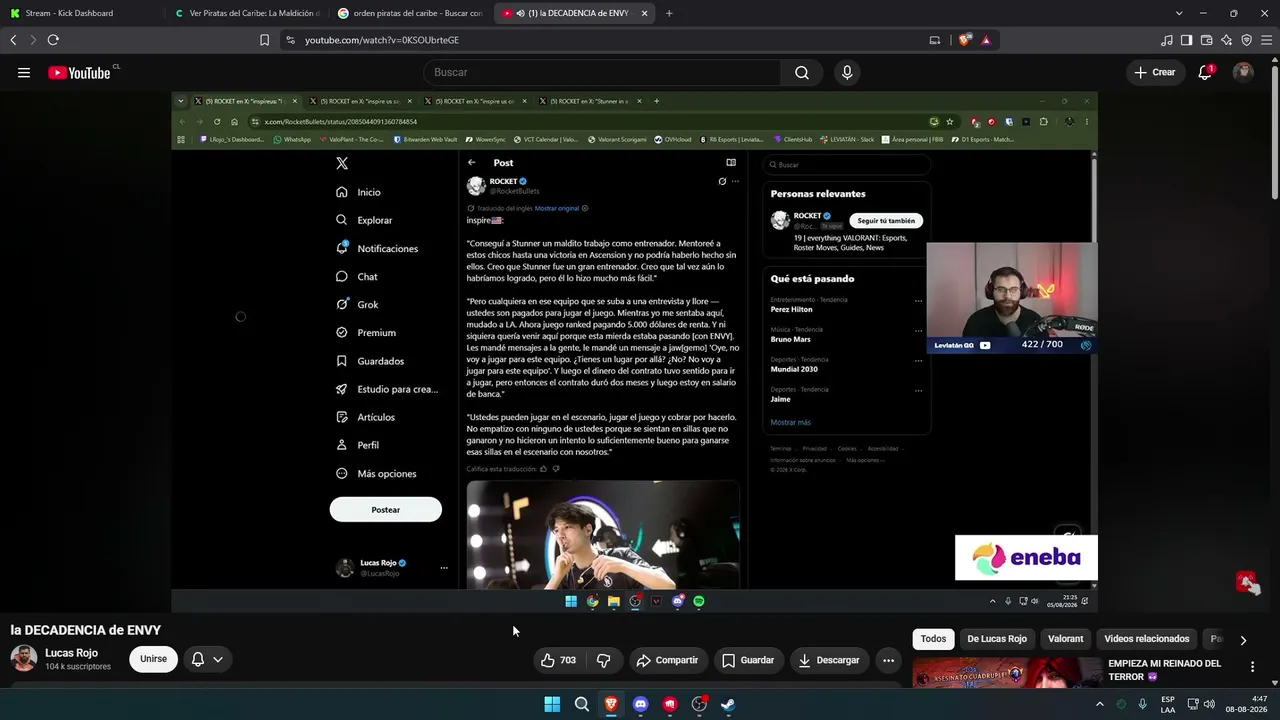Open options for the recommended video
The height and width of the screenshot is (720, 1280).
pyautogui.click(x=1252, y=667)
